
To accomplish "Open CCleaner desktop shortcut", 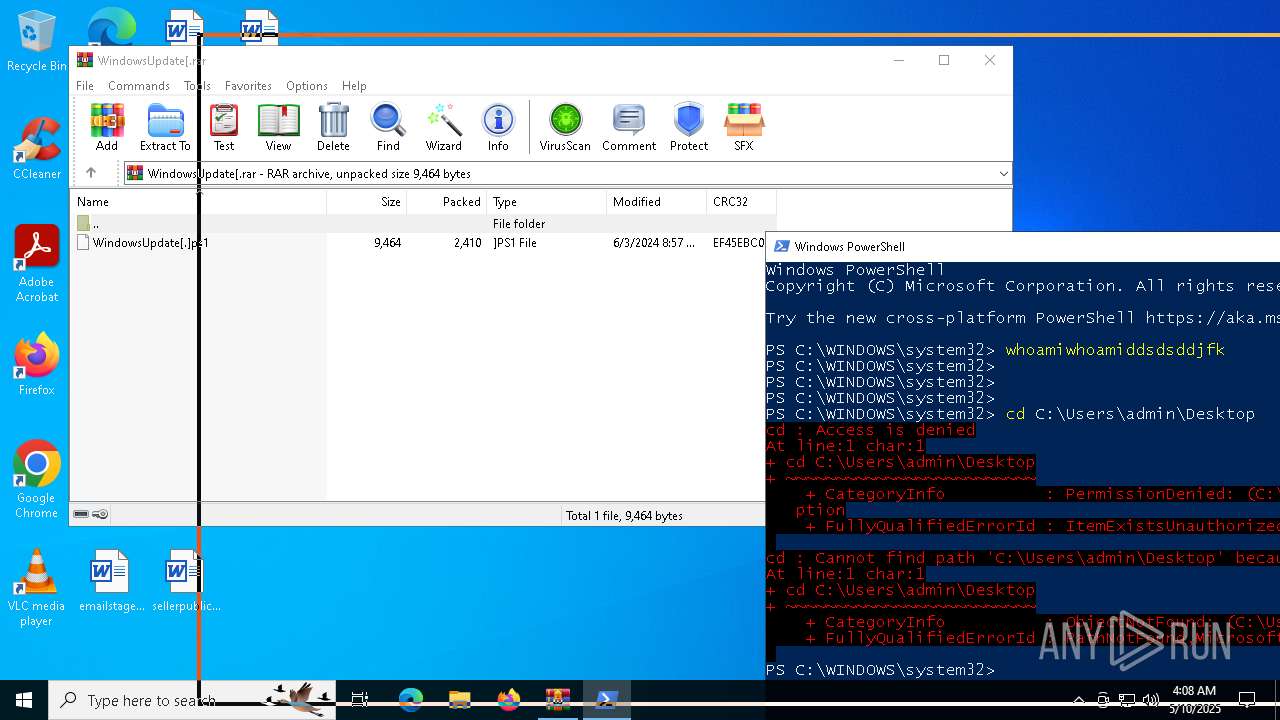I will (37, 148).
